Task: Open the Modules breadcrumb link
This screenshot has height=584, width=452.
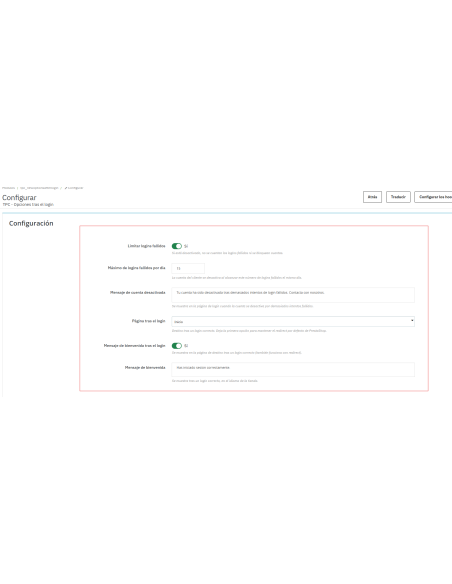Action: (8, 188)
